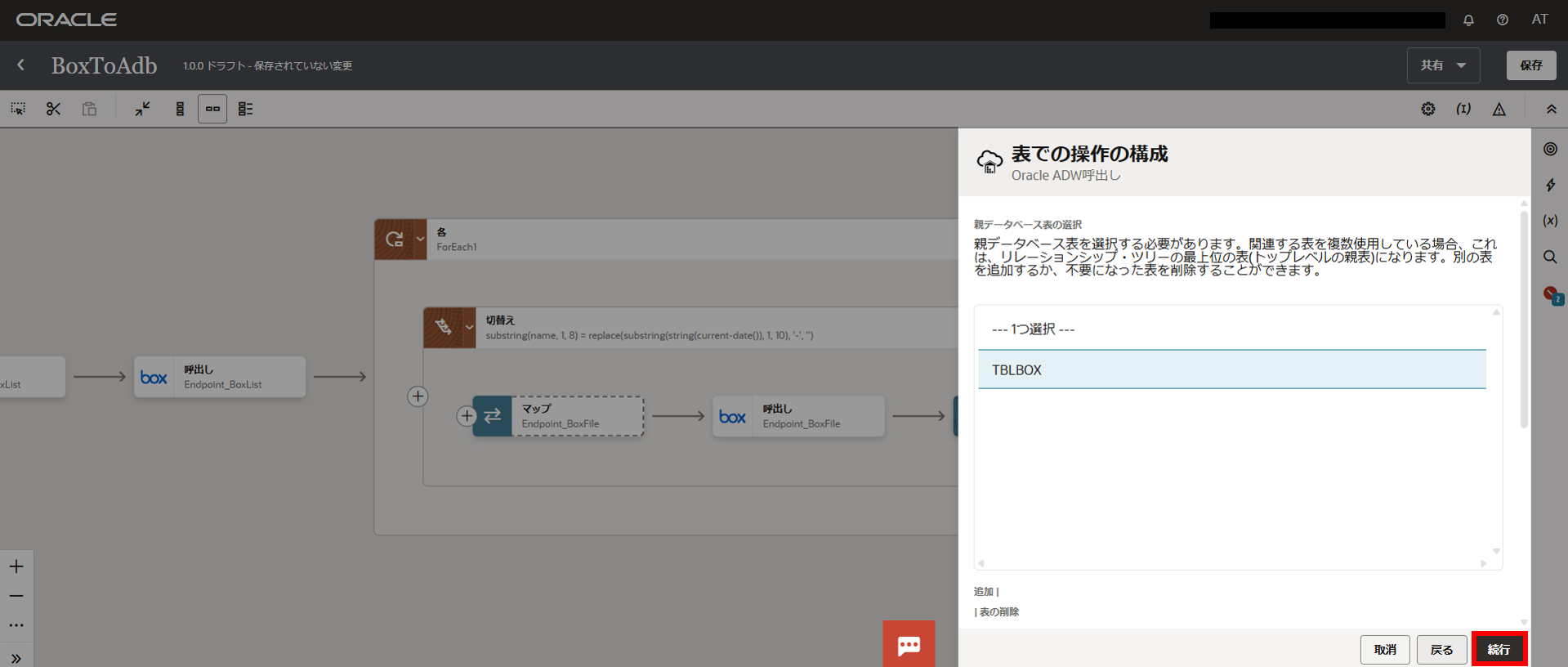Zoom in with the canvas plus button
1568x667 pixels.
[16, 566]
